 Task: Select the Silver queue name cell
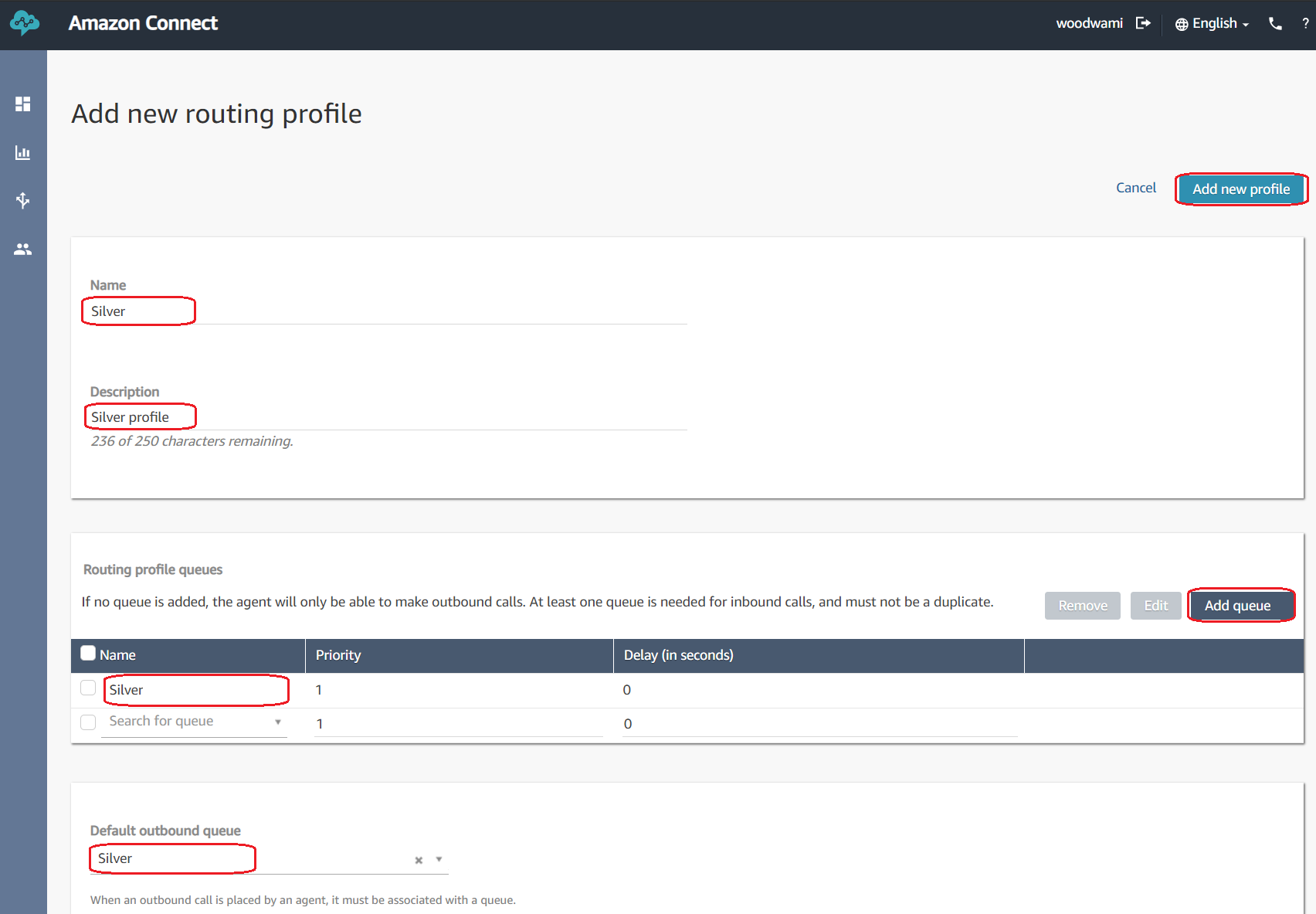(x=126, y=690)
